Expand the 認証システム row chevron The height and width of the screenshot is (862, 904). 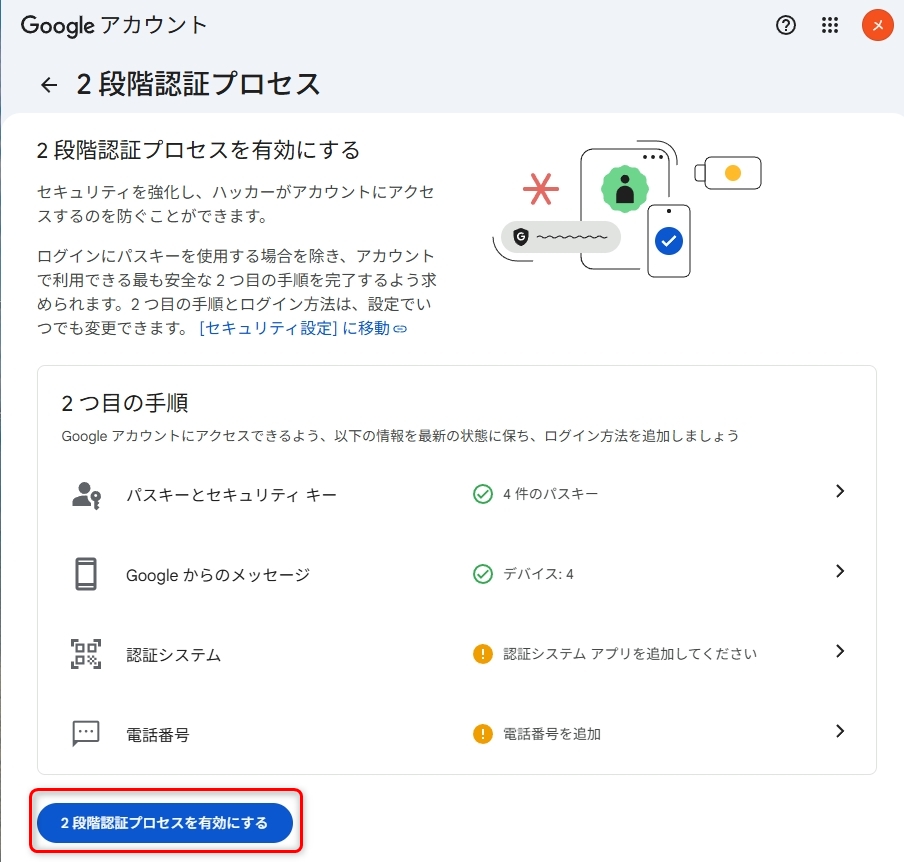[840, 652]
